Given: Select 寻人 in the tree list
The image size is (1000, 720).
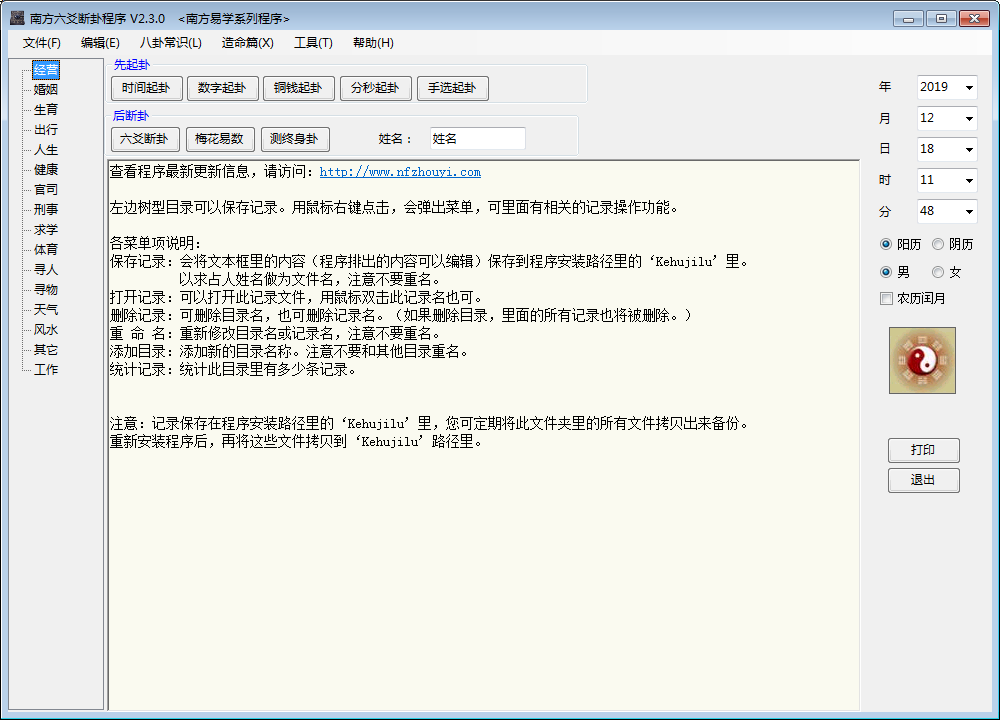Looking at the screenshot, I should [46, 270].
